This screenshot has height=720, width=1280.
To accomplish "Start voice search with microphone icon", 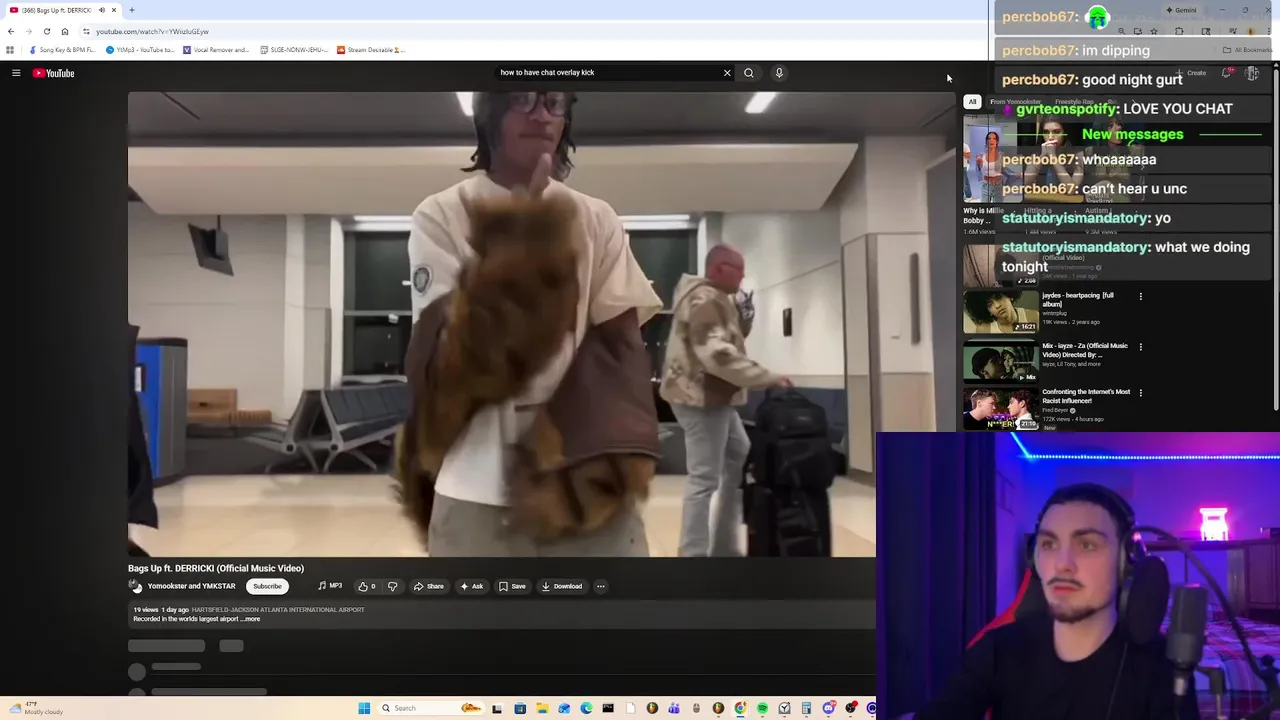I will 779,73.
